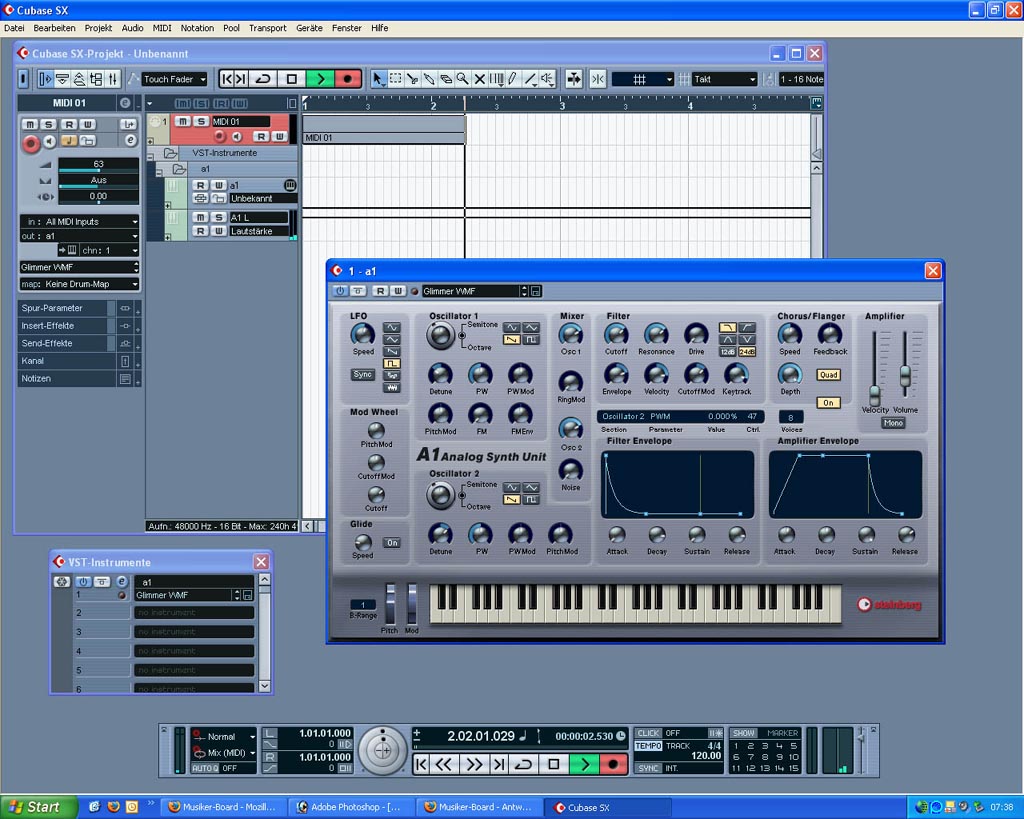Image resolution: width=1024 pixels, height=819 pixels.
Task: Click the Snap to zero crossing icon
Action: point(598,79)
